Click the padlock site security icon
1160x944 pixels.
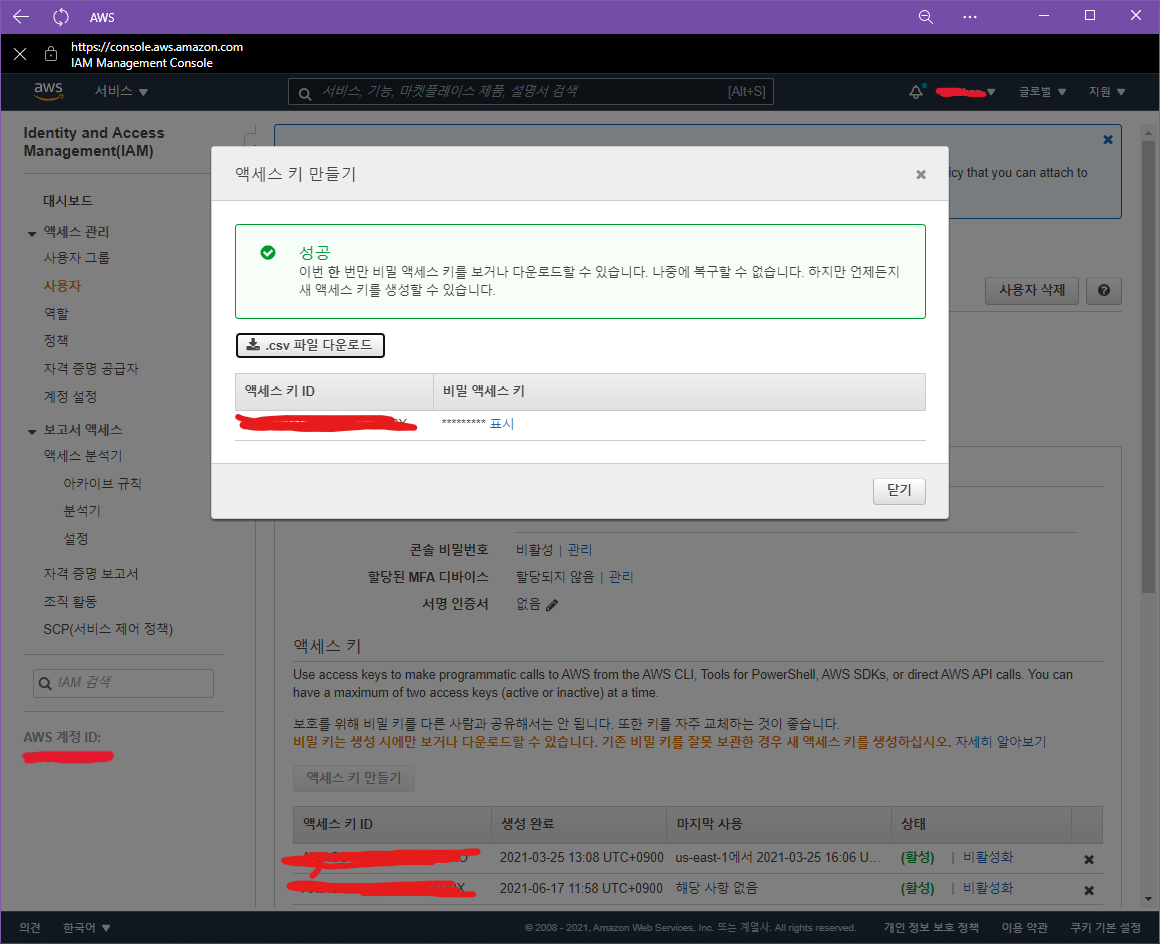50,54
